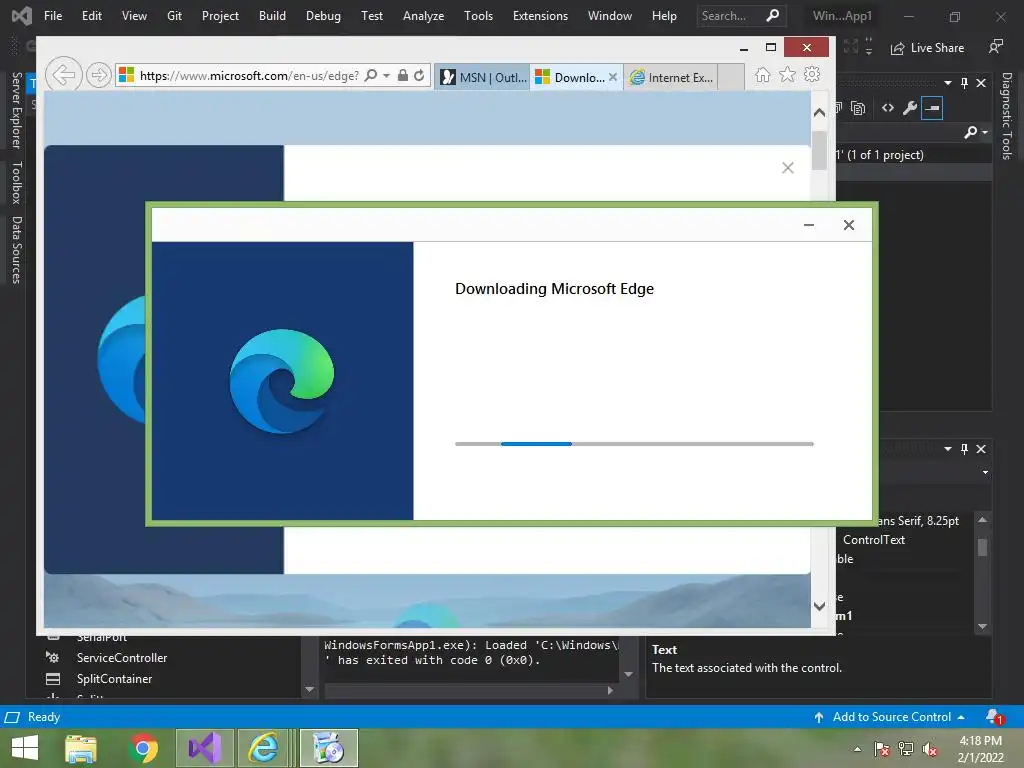
Task: Open File Explorer from taskbar
Action: coord(81,748)
